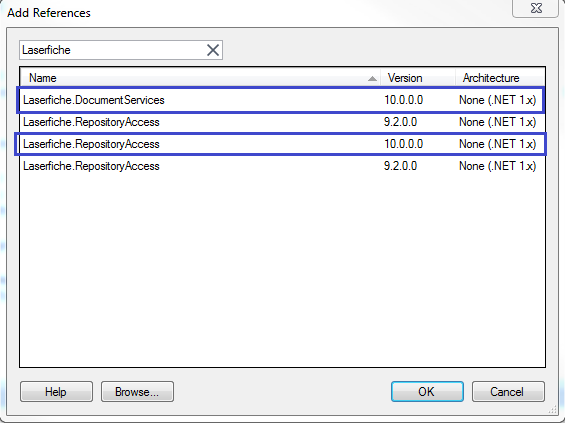565x423 pixels.
Task: Toggle the sort arrow in the Name header
Action: click(372, 79)
